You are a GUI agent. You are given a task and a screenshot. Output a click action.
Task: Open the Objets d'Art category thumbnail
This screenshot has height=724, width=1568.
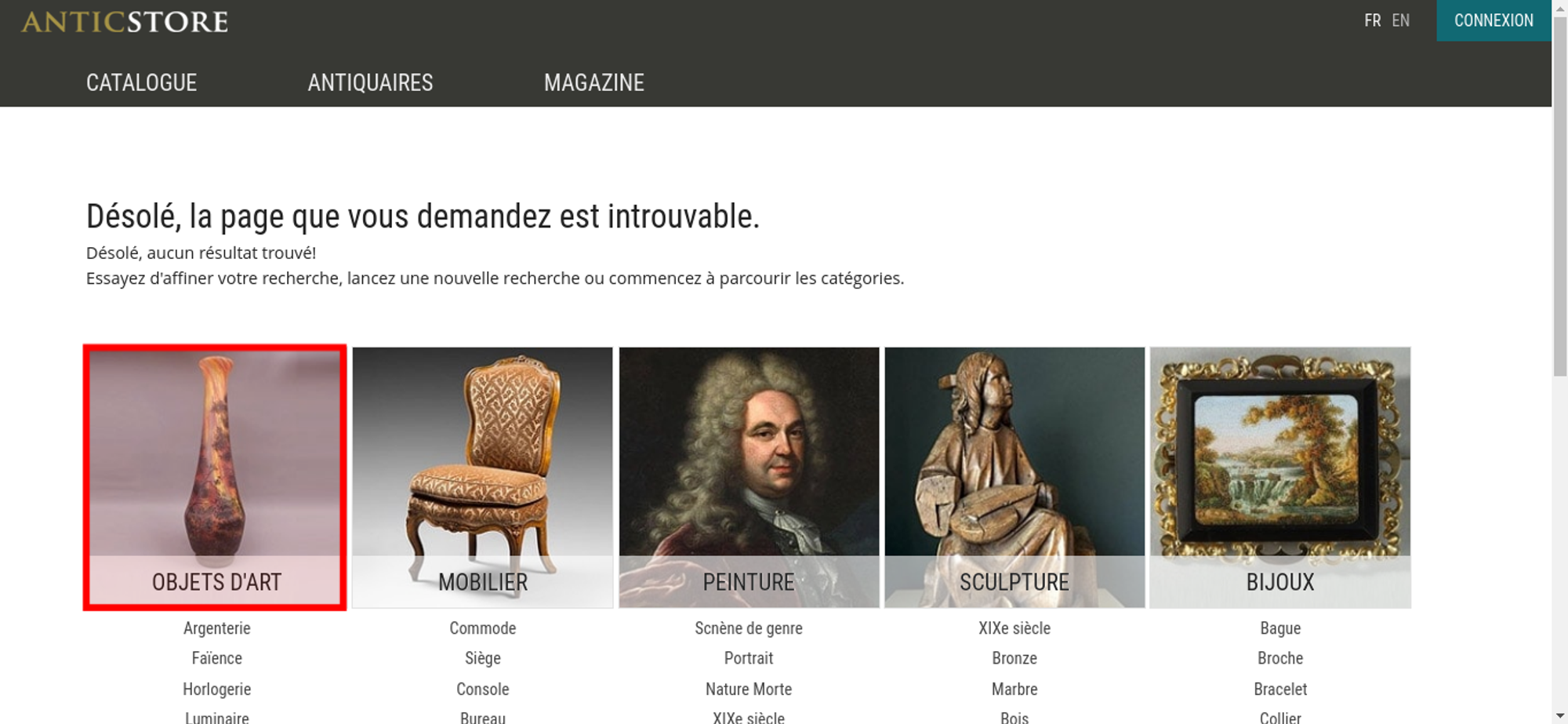pos(215,477)
